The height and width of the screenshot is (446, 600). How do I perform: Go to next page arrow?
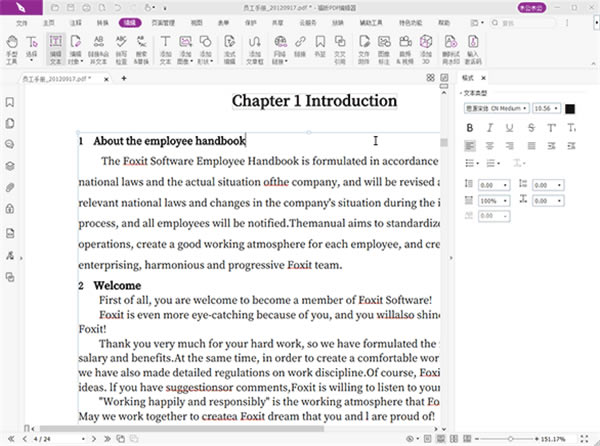[94, 439]
